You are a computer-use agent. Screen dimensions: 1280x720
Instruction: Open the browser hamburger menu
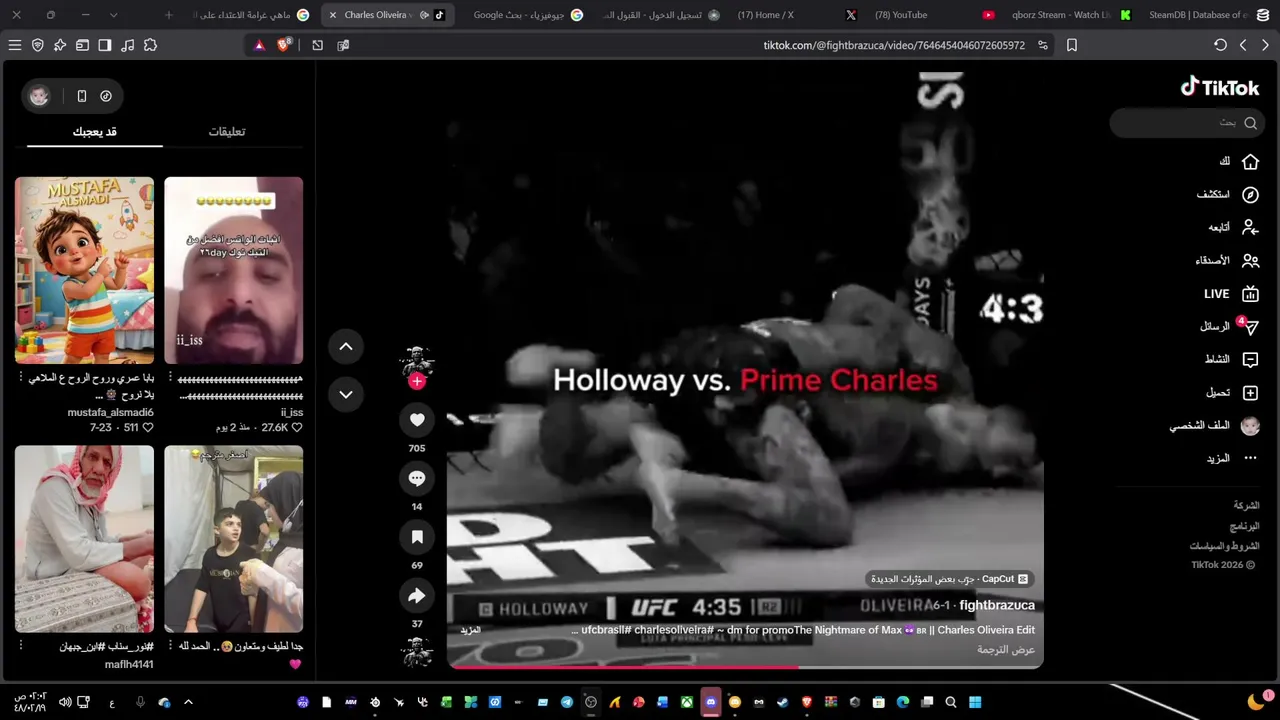coord(15,45)
